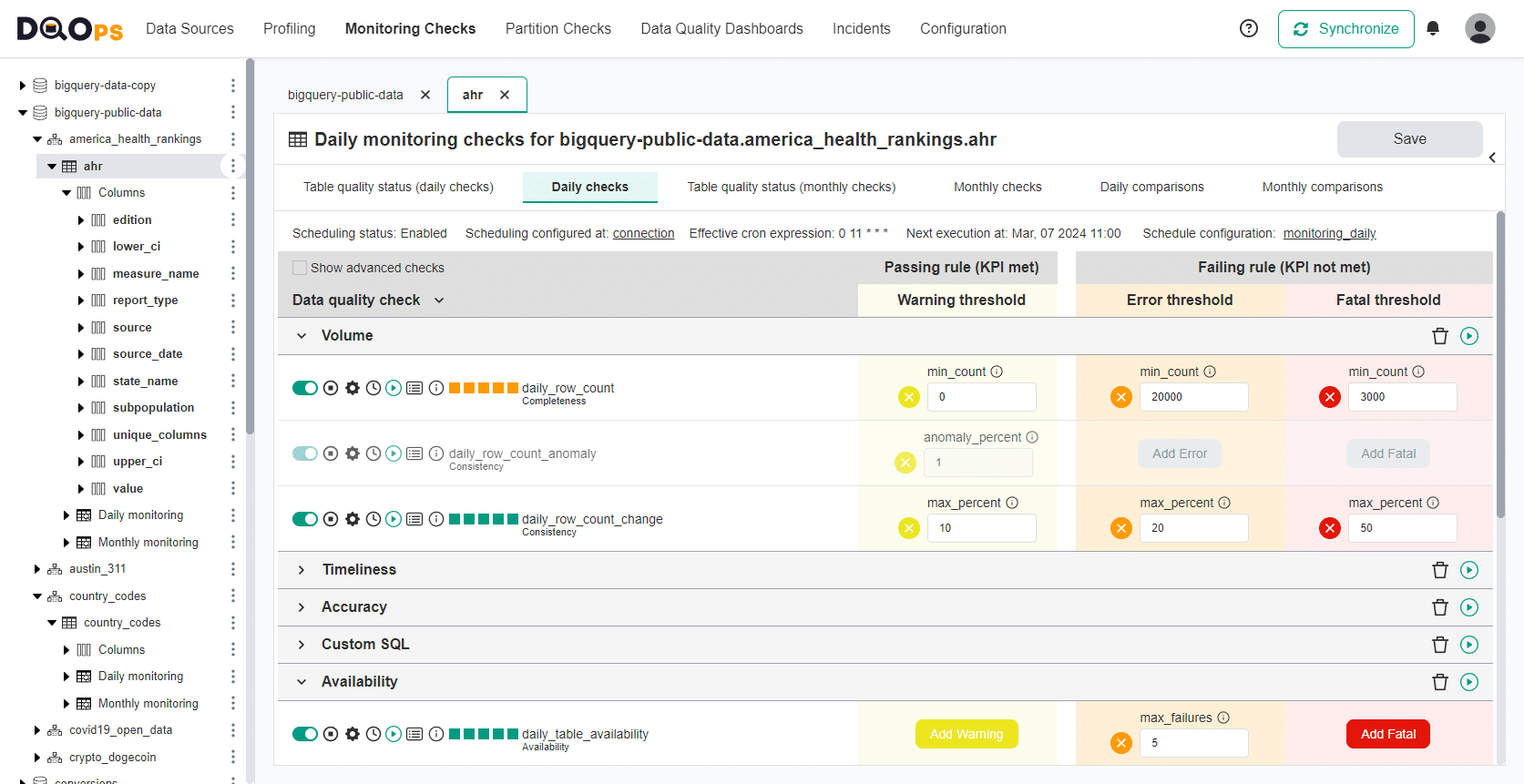The image size is (1524, 784).
Task: Open the Incidents menu
Action: (861, 29)
